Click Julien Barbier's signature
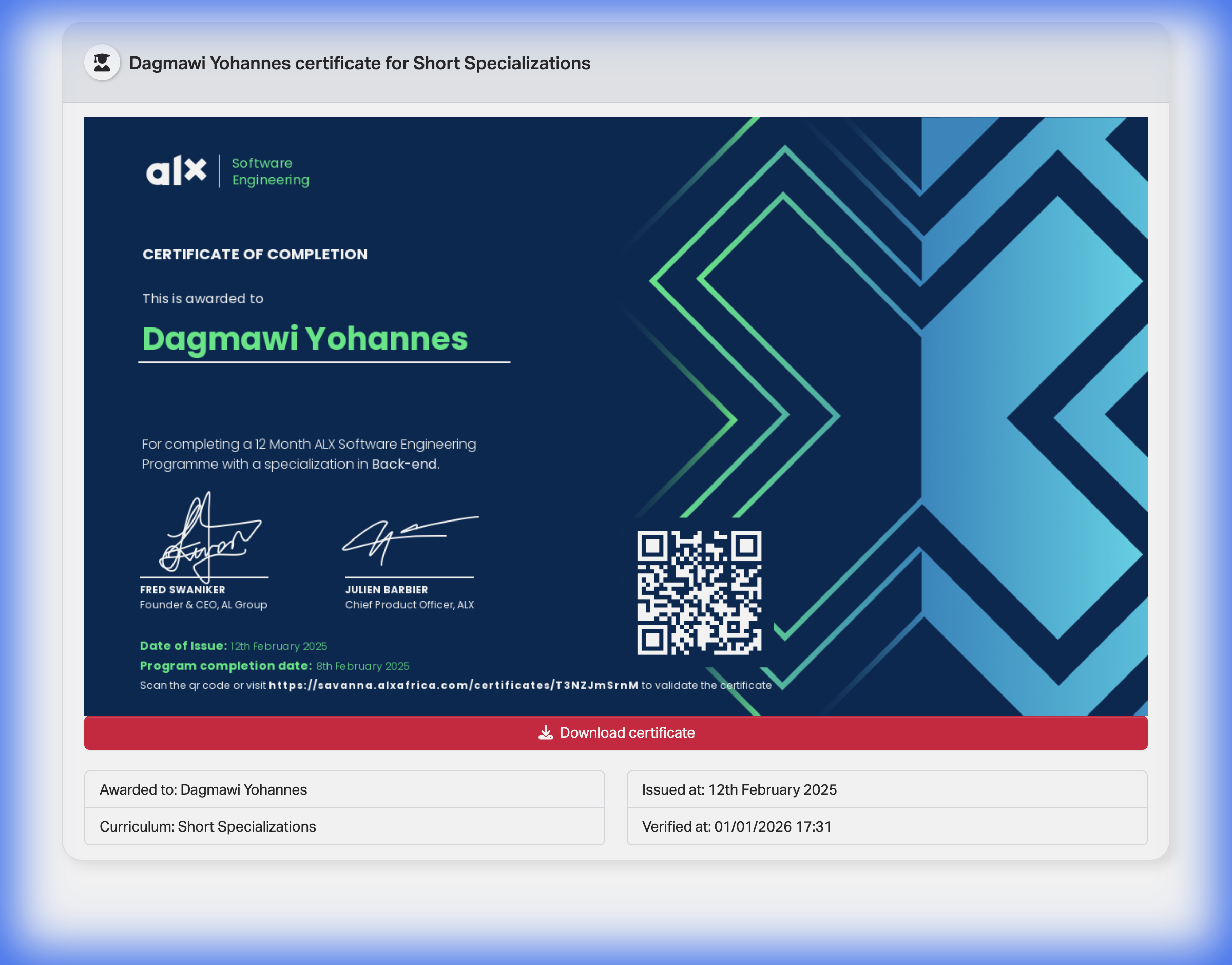The width and height of the screenshot is (1232, 965). click(410, 539)
